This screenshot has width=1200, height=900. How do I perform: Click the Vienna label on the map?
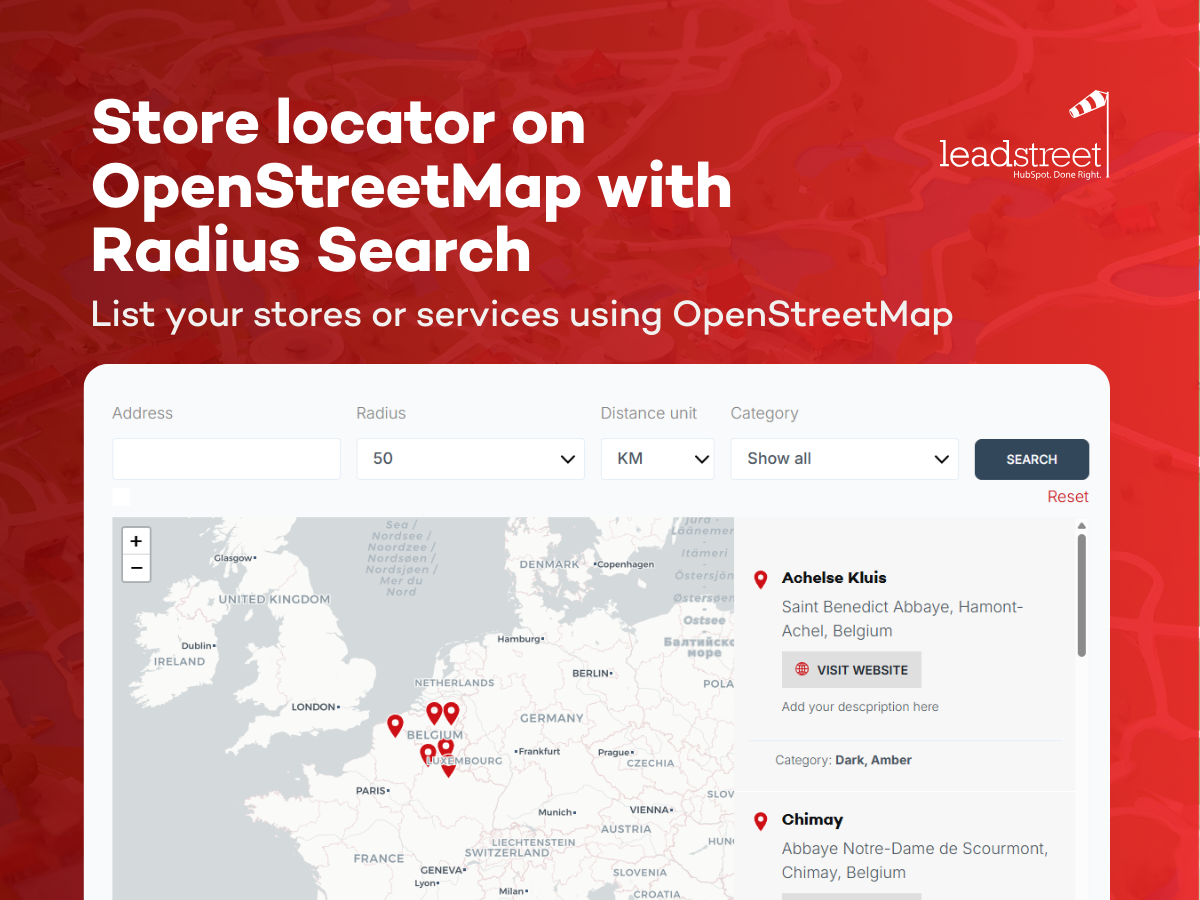click(x=652, y=810)
